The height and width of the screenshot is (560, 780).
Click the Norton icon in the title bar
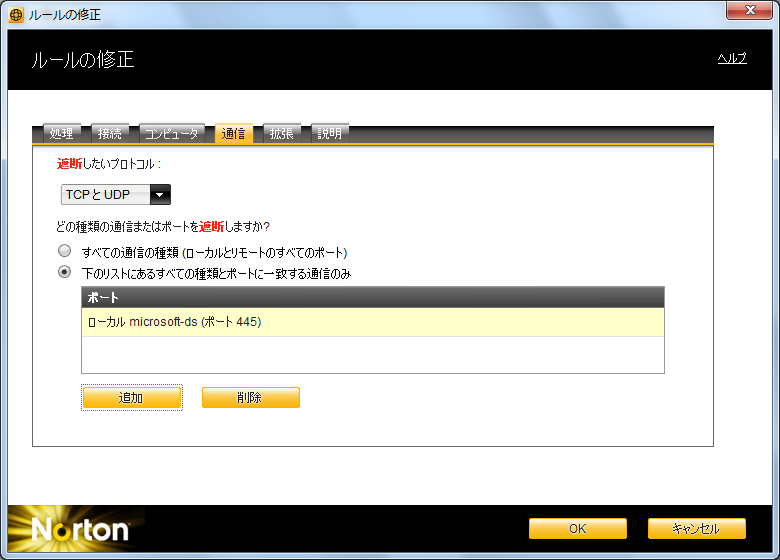click(x=16, y=15)
